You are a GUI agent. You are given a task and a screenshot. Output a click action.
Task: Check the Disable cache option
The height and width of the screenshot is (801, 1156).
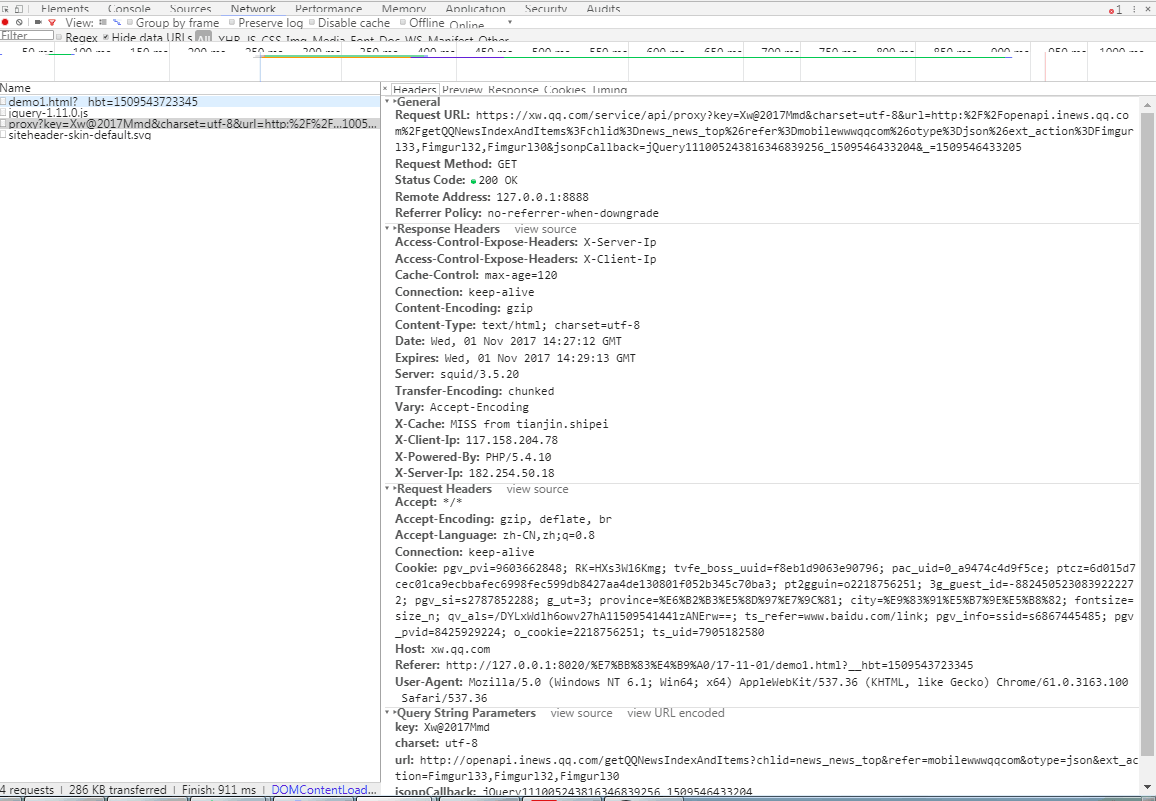[x=312, y=22]
